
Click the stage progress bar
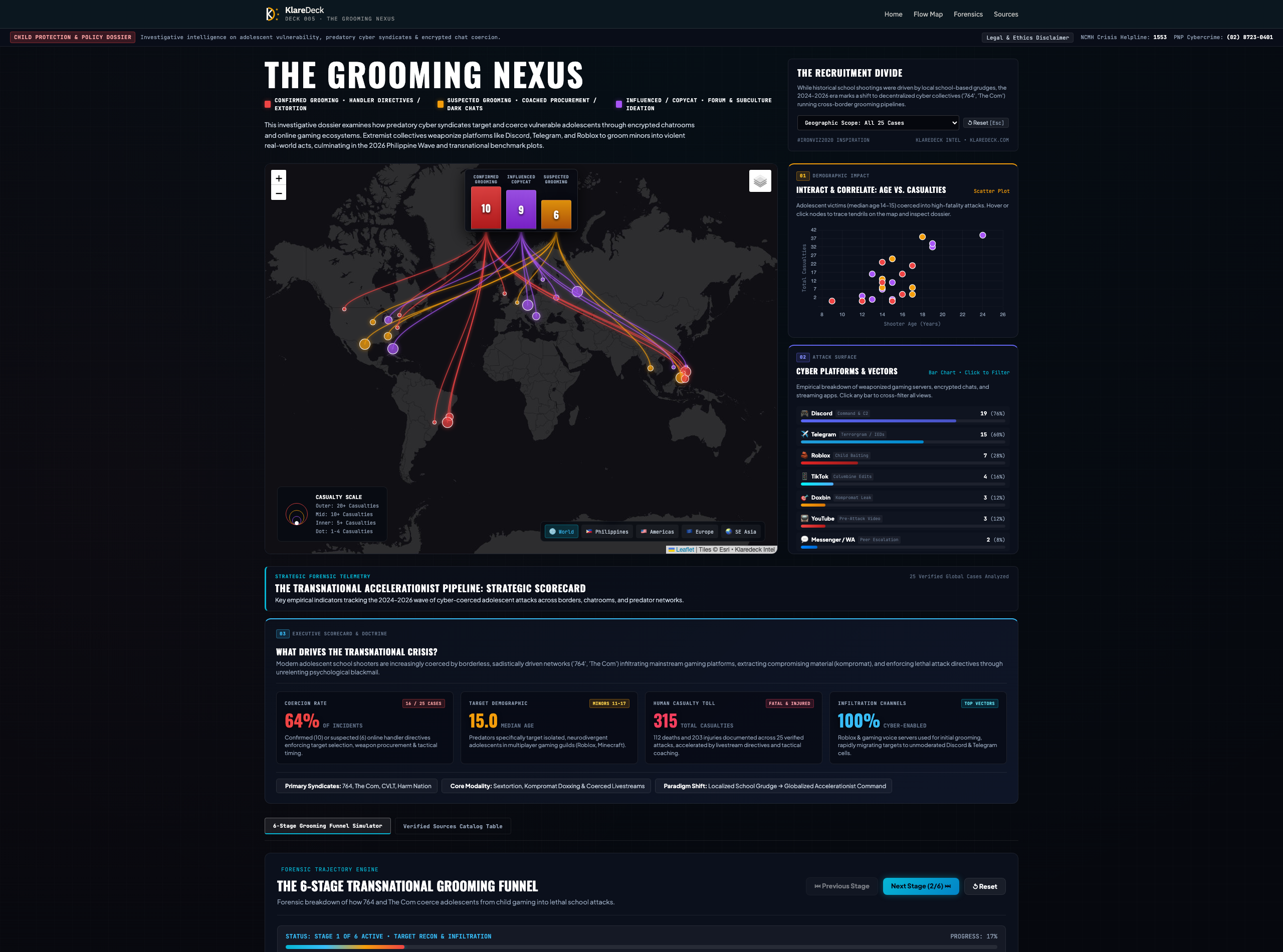coord(641,947)
